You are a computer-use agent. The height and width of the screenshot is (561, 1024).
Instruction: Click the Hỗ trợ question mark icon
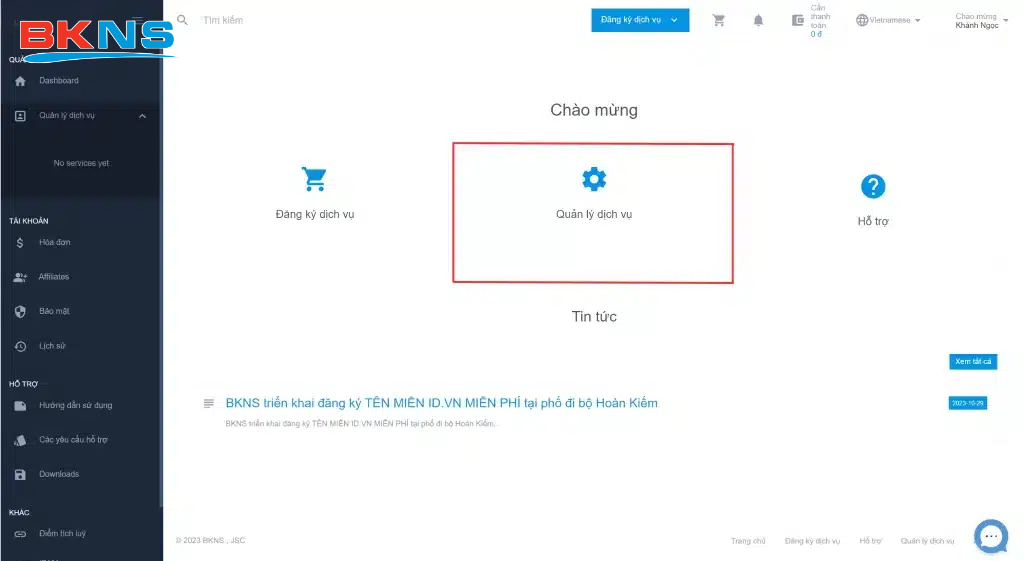point(873,186)
